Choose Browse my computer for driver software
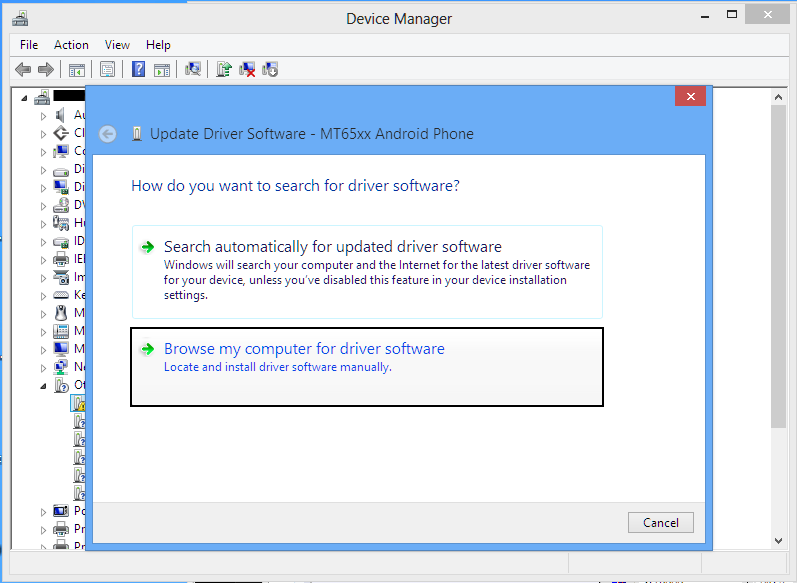The width and height of the screenshot is (797, 583). click(x=304, y=349)
